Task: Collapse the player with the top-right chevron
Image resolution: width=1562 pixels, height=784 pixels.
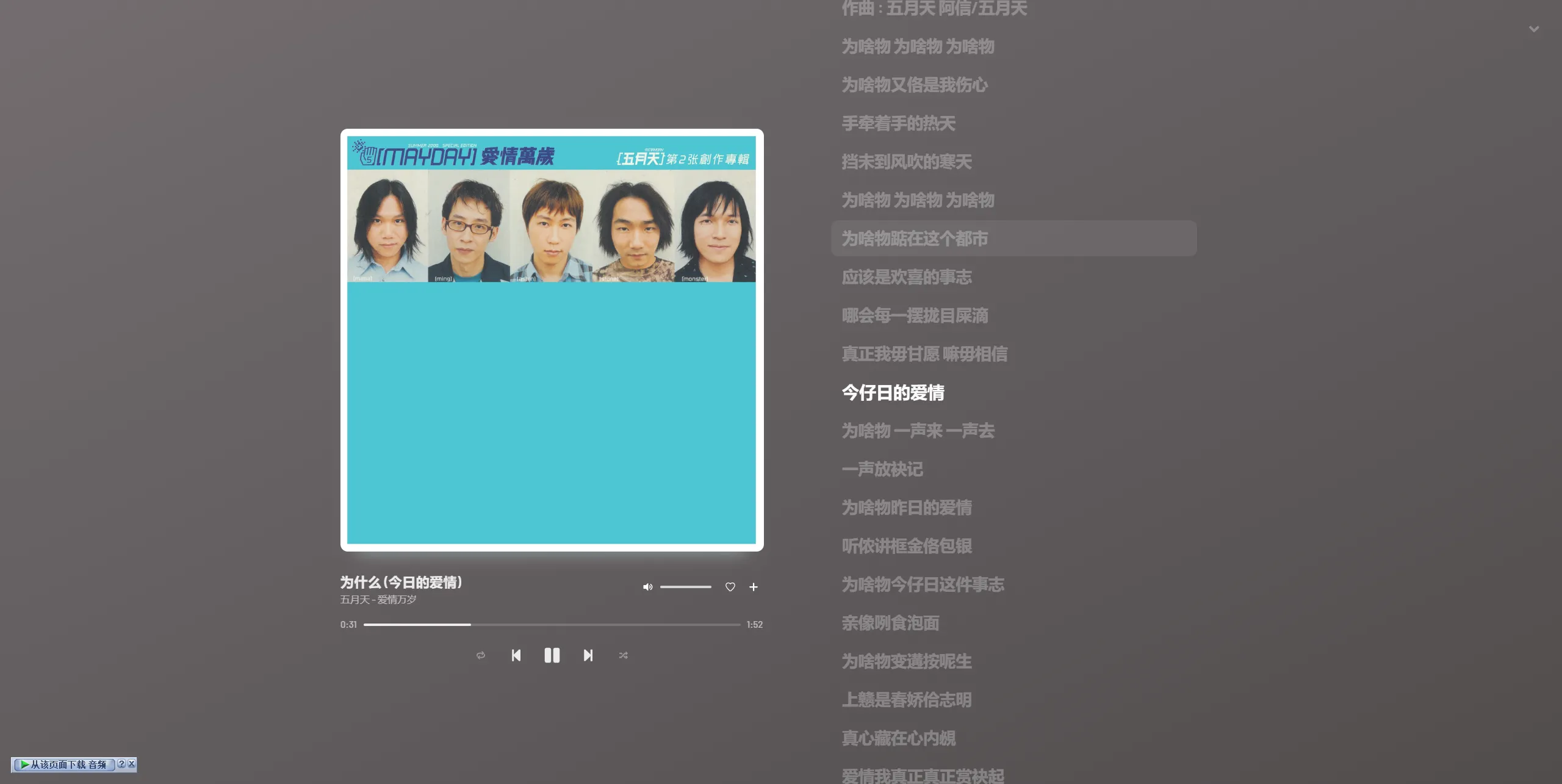Action: pyautogui.click(x=1533, y=29)
